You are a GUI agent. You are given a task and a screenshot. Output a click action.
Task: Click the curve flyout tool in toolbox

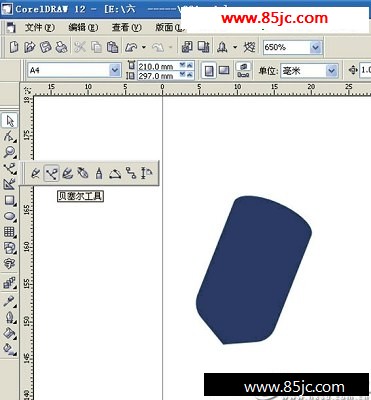(x=10, y=168)
